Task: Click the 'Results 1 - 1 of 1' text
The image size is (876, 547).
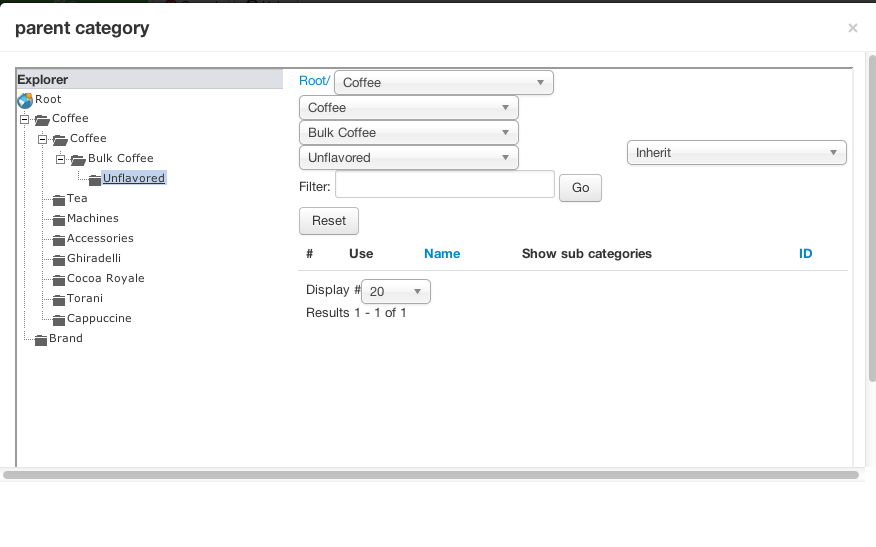Action: point(356,313)
